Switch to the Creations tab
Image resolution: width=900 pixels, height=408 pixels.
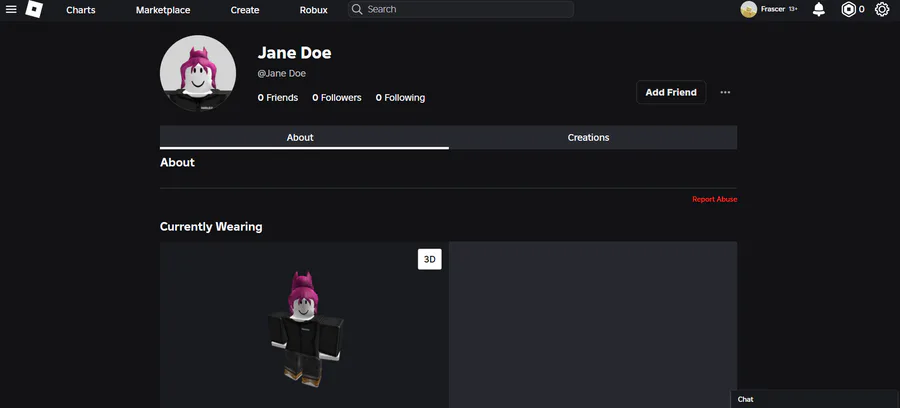[593, 138]
